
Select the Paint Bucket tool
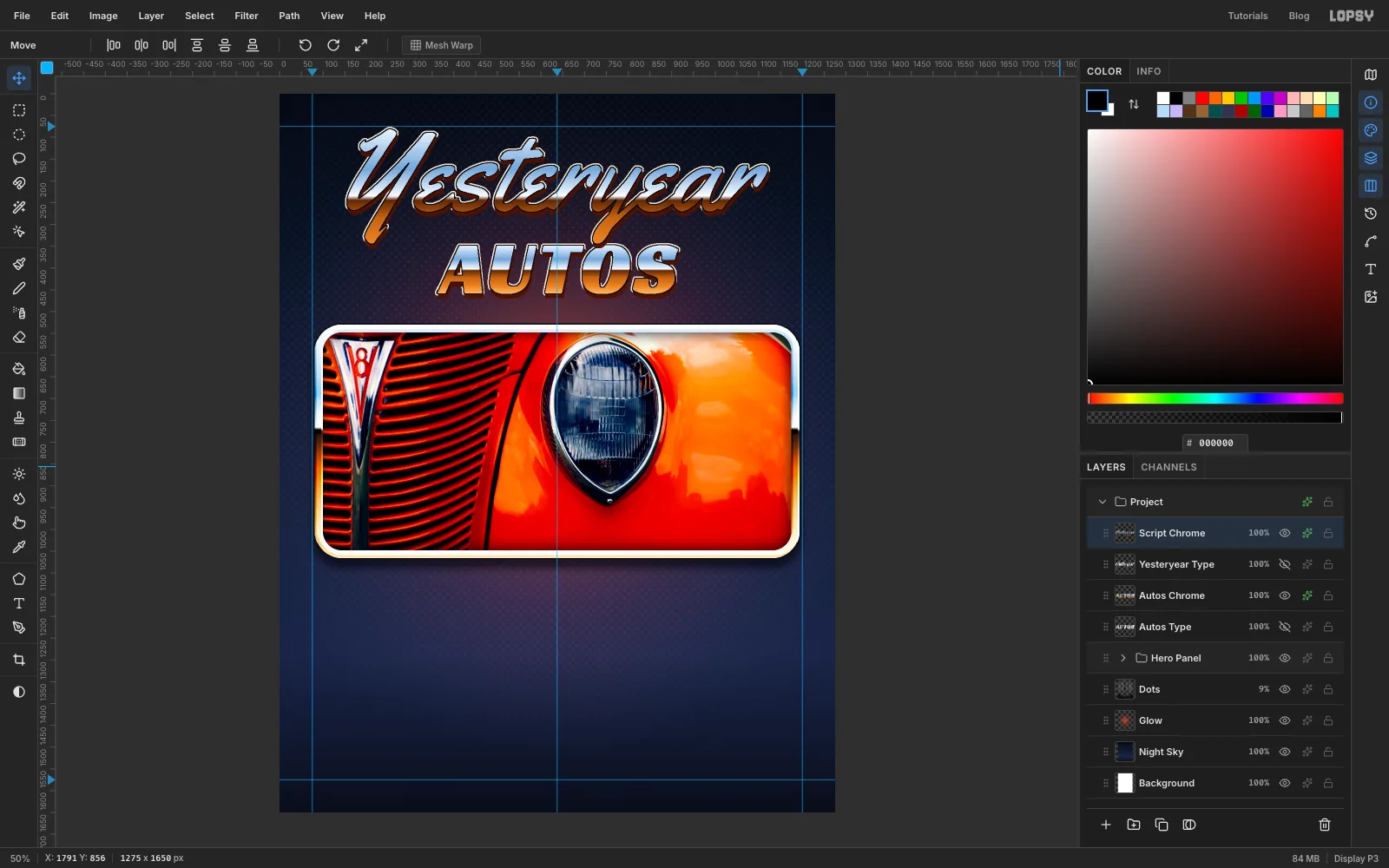coord(19,369)
